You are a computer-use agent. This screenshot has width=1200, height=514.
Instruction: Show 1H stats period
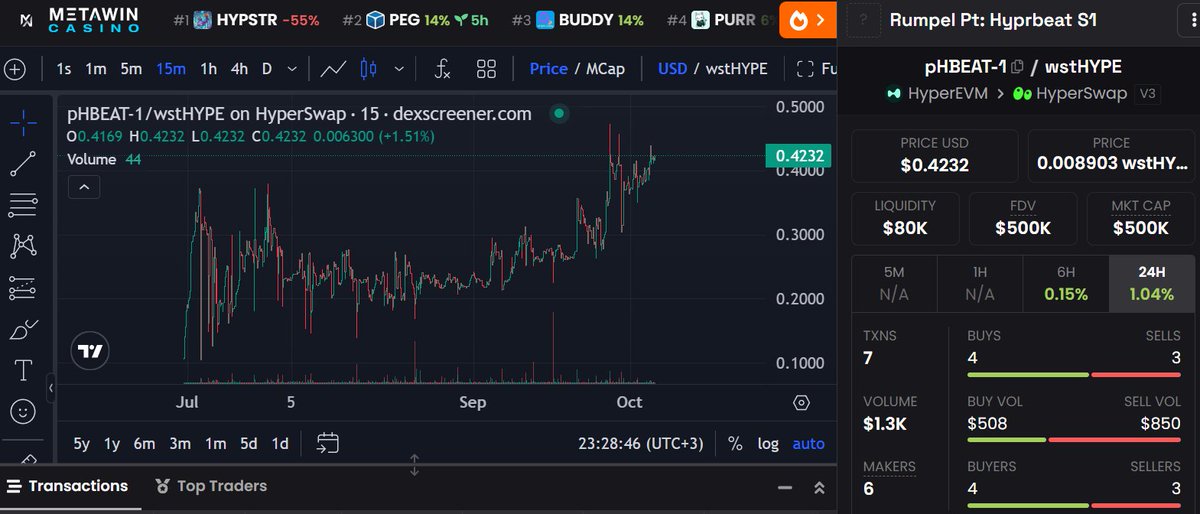point(980,283)
